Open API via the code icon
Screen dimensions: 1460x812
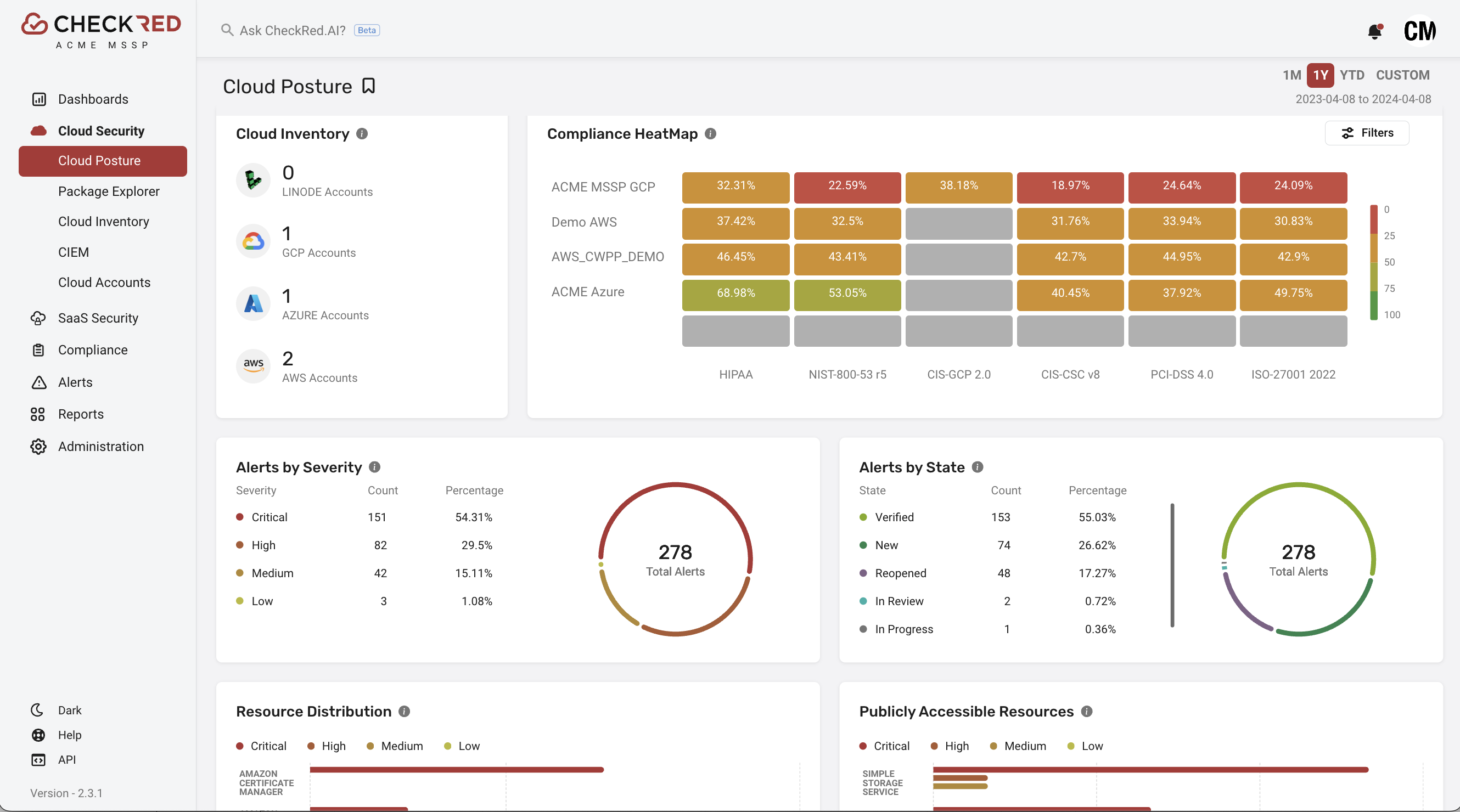pyautogui.click(x=38, y=760)
